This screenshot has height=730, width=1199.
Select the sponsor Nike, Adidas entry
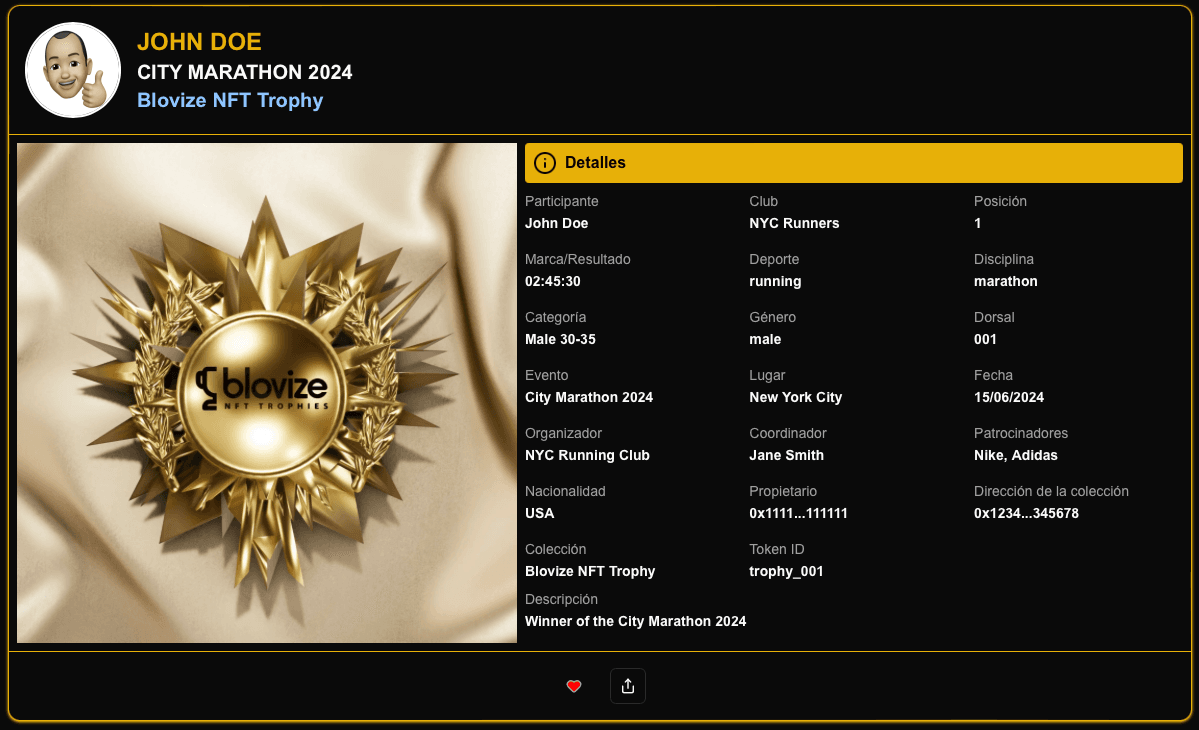click(1015, 455)
